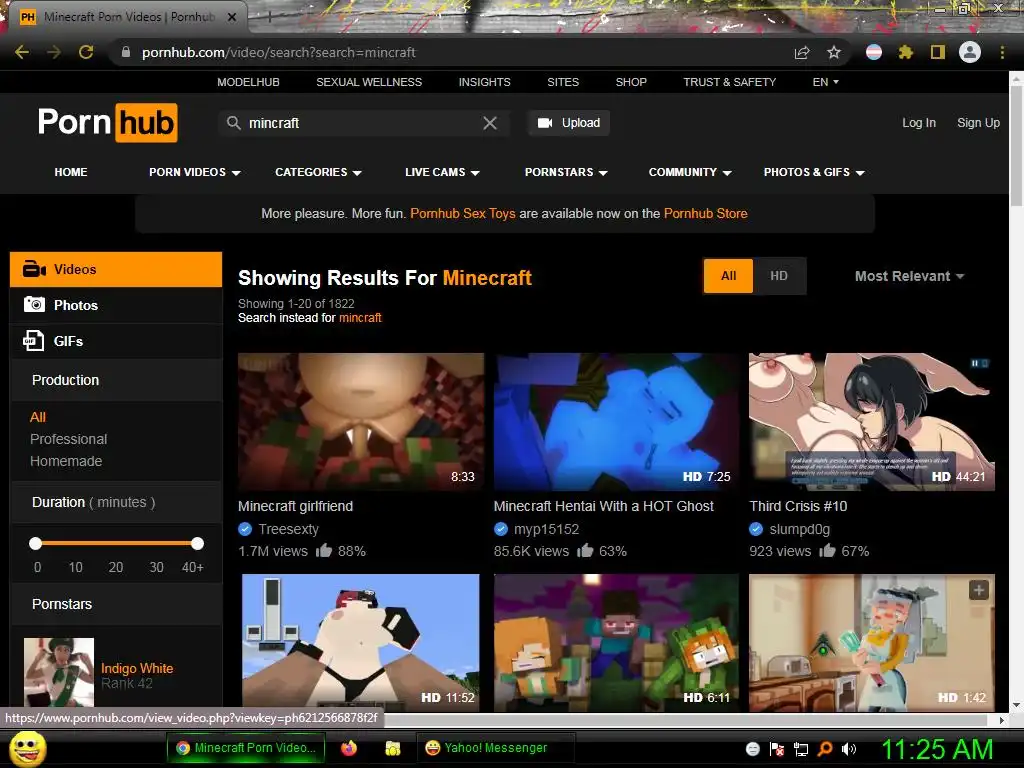The height and width of the screenshot is (768, 1024).
Task: Clear the search box with the X
Action: coord(490,123)
